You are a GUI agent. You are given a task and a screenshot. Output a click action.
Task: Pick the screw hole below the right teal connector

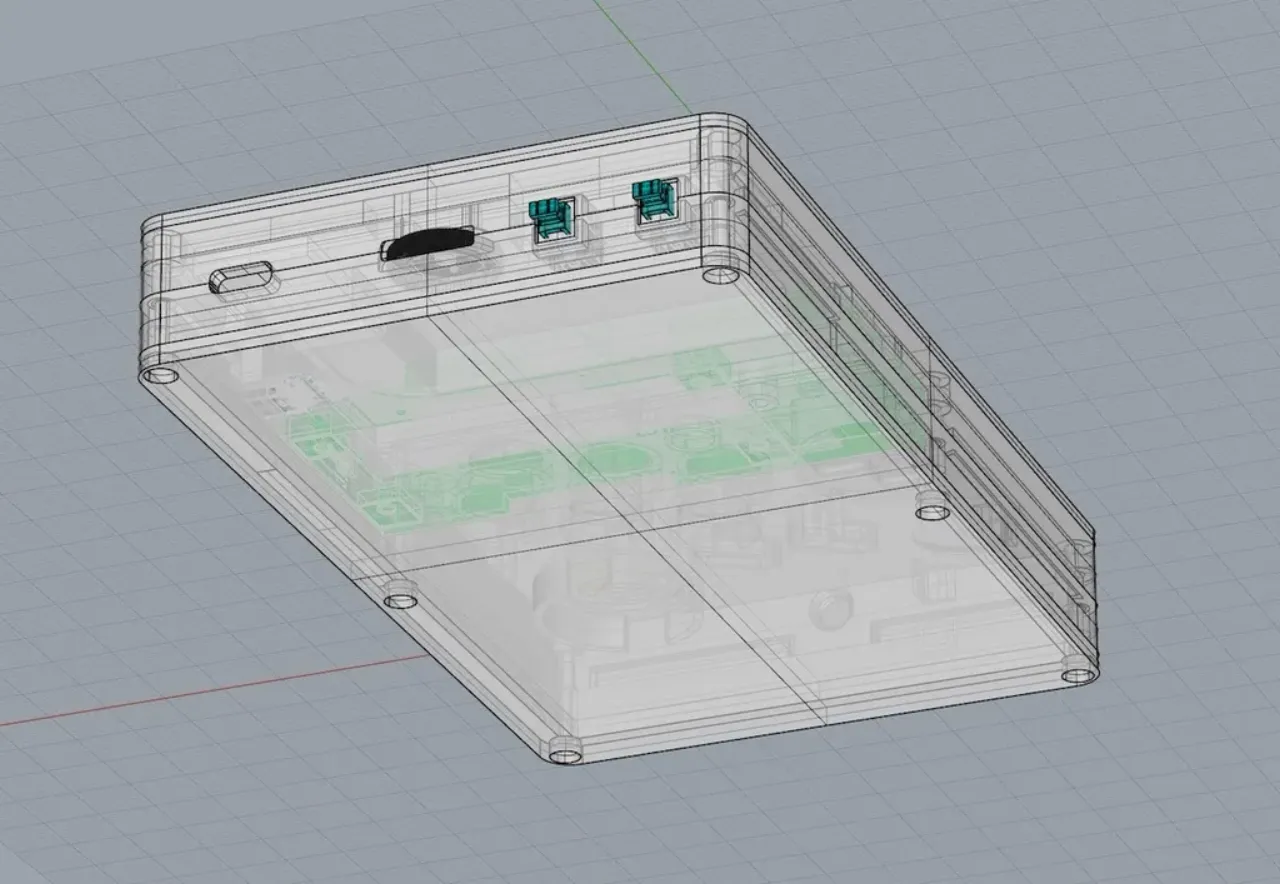719,273
